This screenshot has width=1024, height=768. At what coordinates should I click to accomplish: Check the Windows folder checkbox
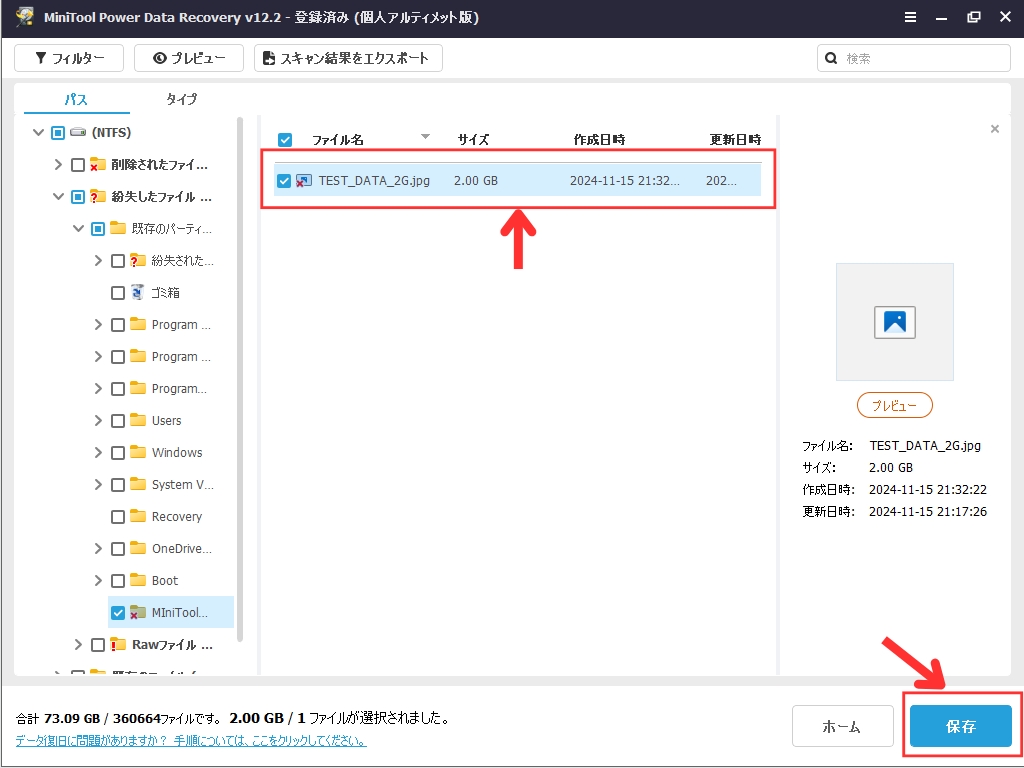tap(118, 453)
